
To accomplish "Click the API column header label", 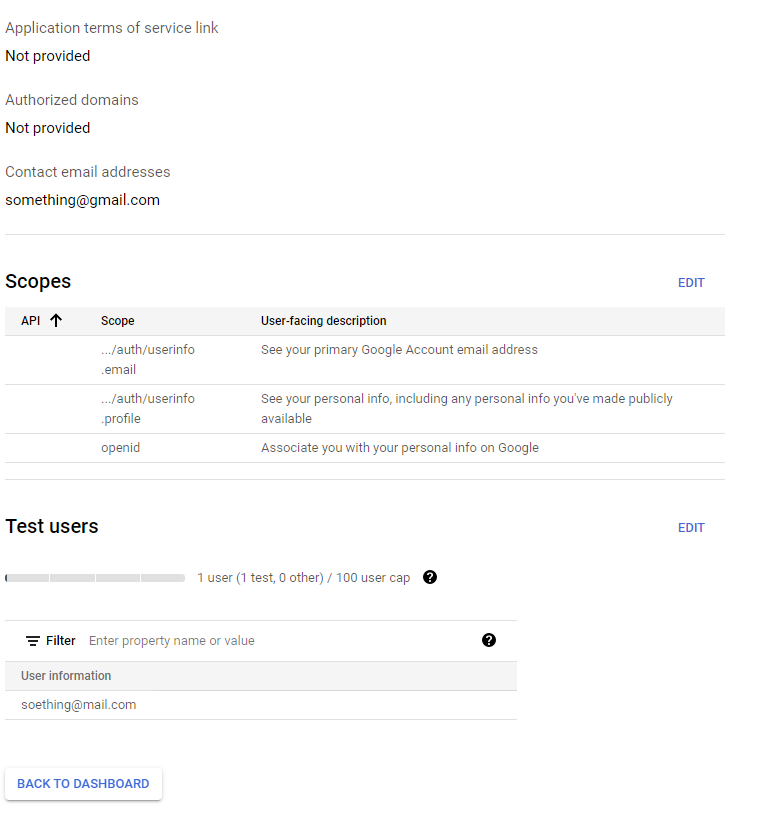I will [x=30, y=321].
